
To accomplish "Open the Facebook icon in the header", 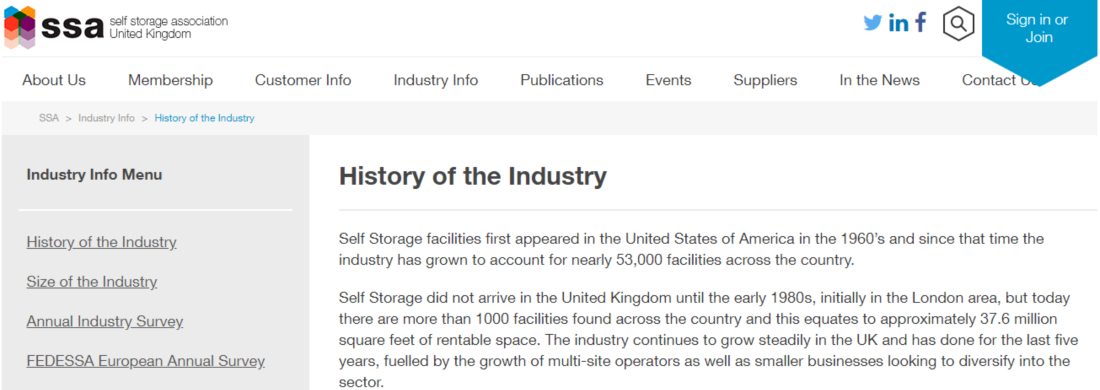I will (920, 22).
